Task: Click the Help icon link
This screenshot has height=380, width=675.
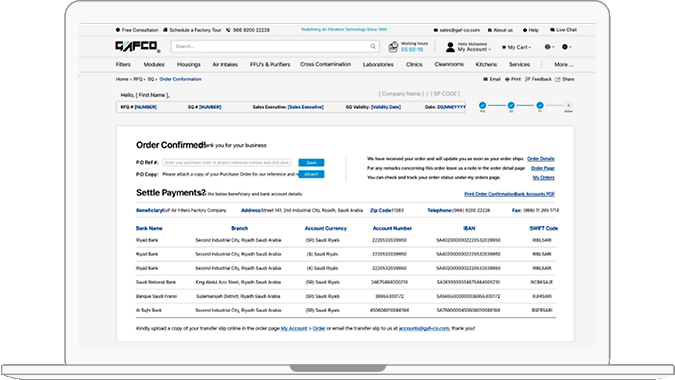Action: pos(530,30)
